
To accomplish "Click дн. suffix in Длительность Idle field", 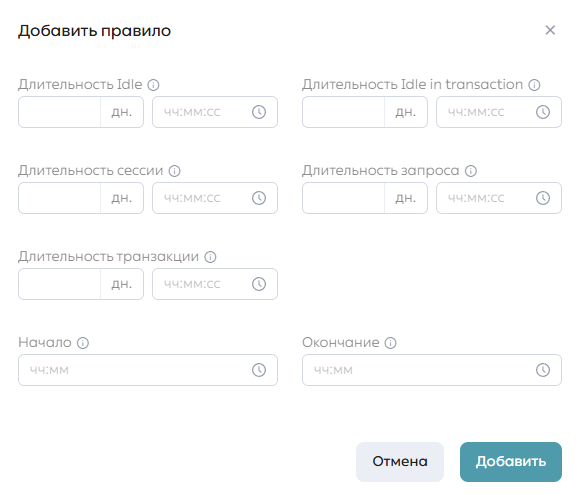I will (x=122, y=112).
